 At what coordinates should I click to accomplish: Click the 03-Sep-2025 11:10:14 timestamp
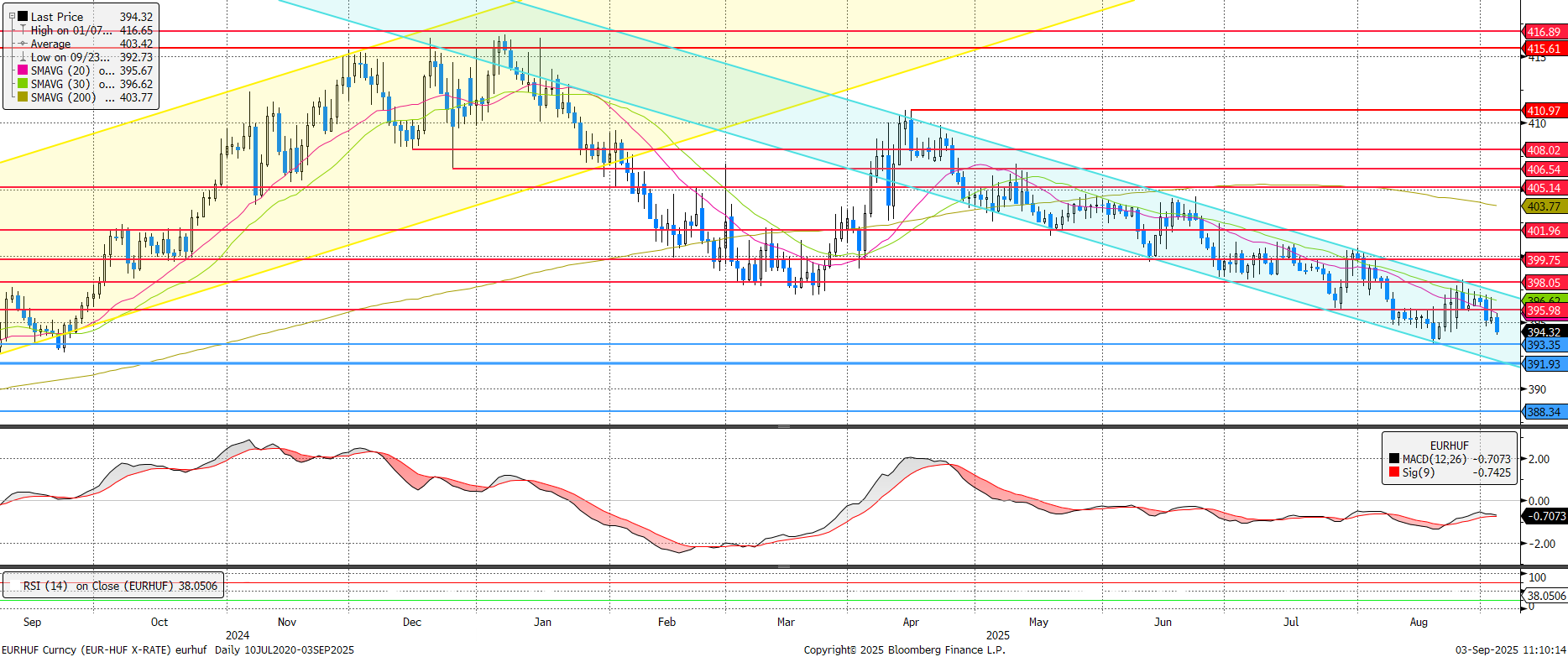1510,649
